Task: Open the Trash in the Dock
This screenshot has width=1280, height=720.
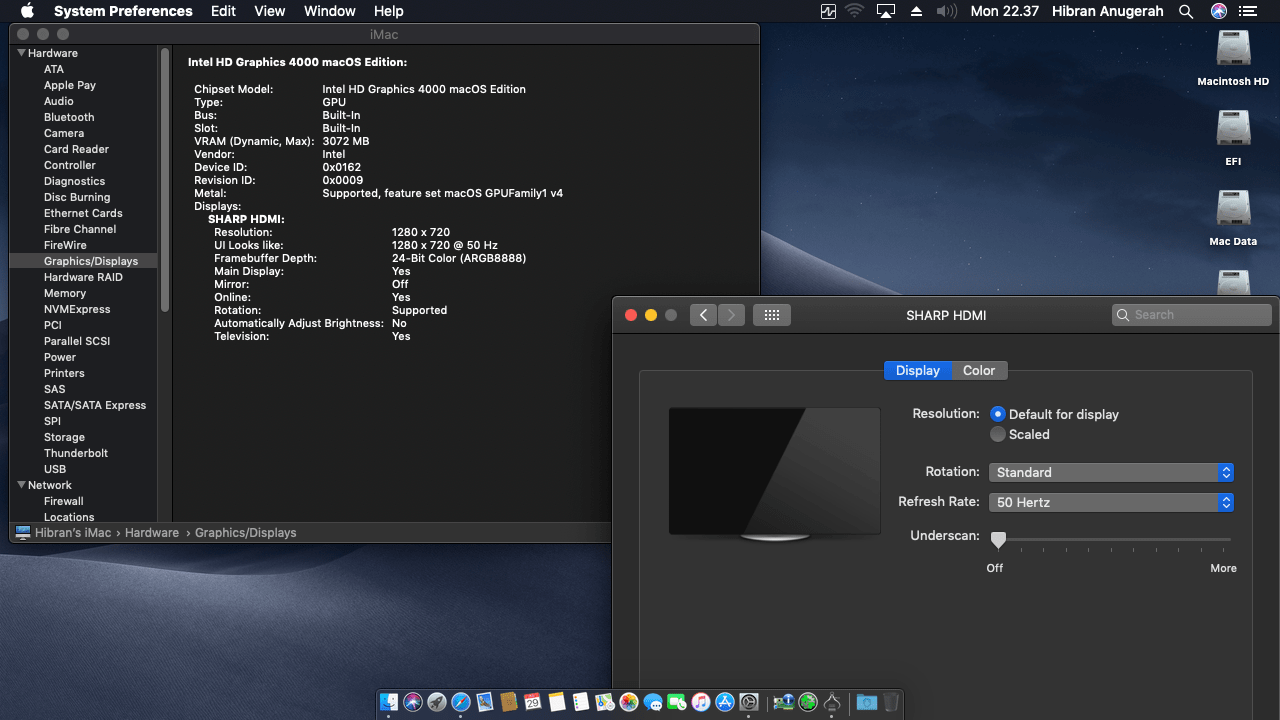Action: pos(890,703)
